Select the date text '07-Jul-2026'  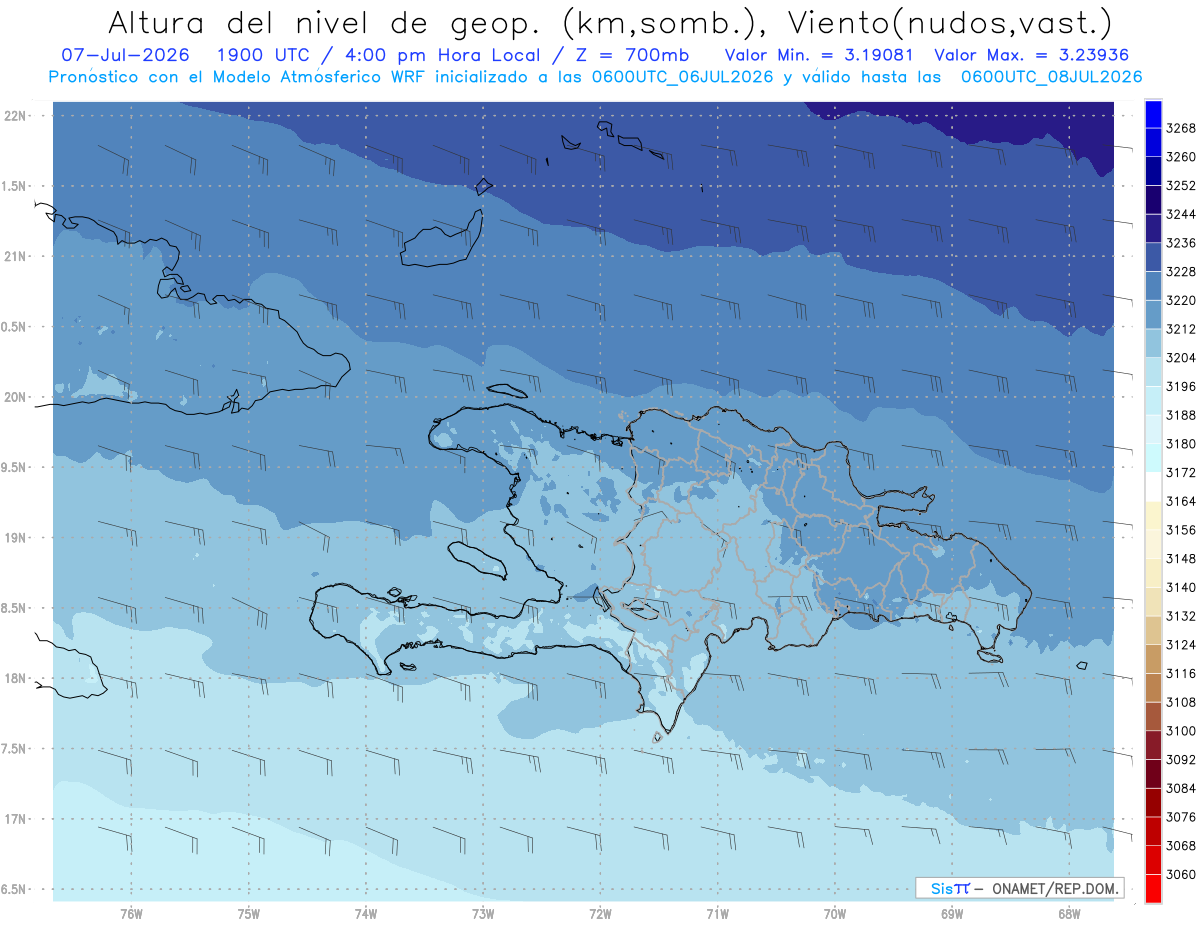[126, 54]
